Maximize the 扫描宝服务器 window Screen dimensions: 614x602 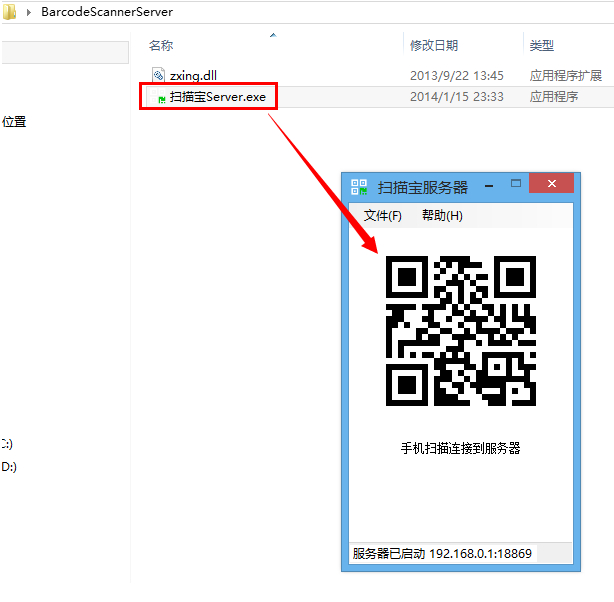(x=516, y=183)
